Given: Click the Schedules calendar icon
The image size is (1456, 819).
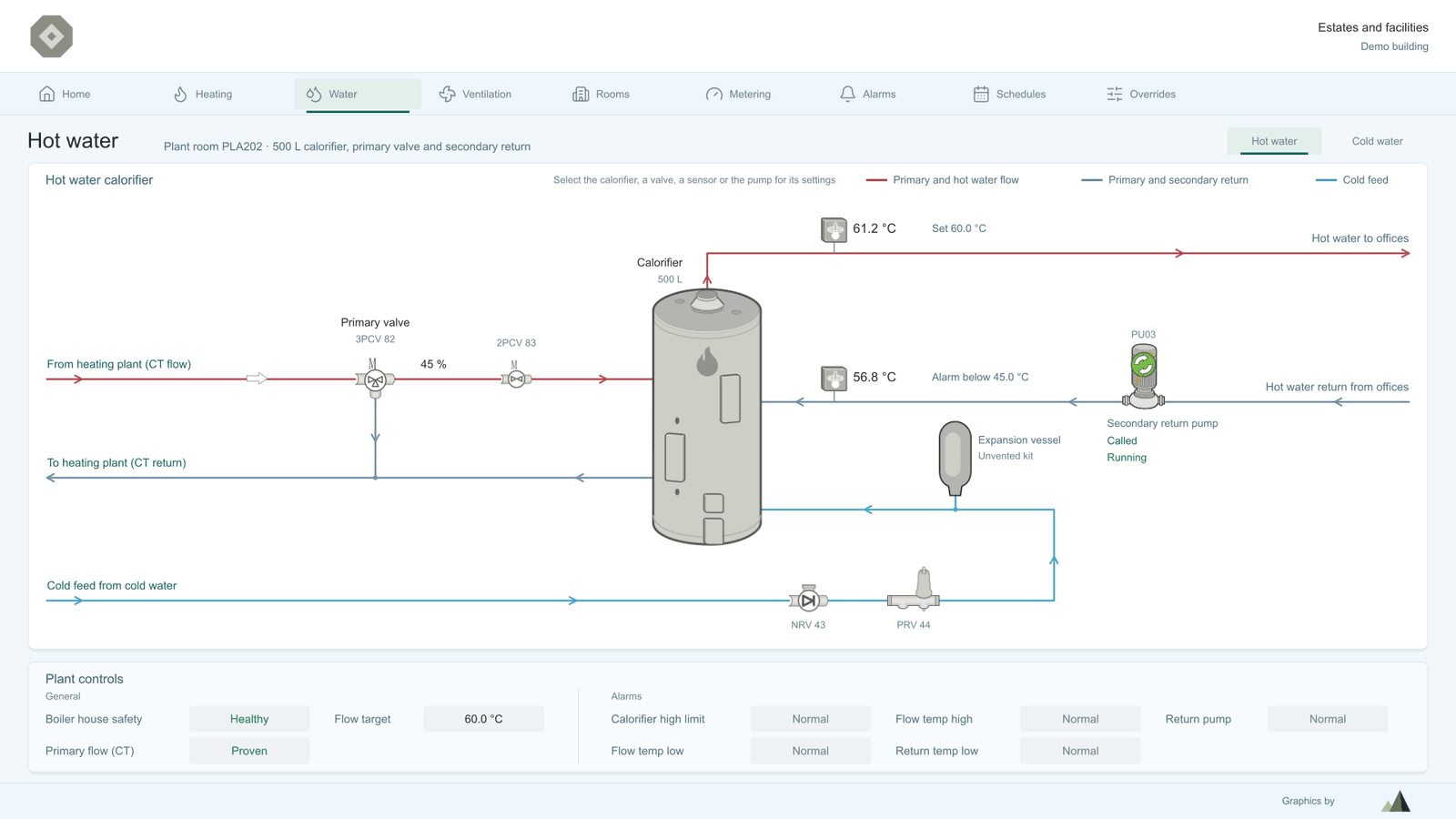Looking at the screenshot, I should click(981, 94).
